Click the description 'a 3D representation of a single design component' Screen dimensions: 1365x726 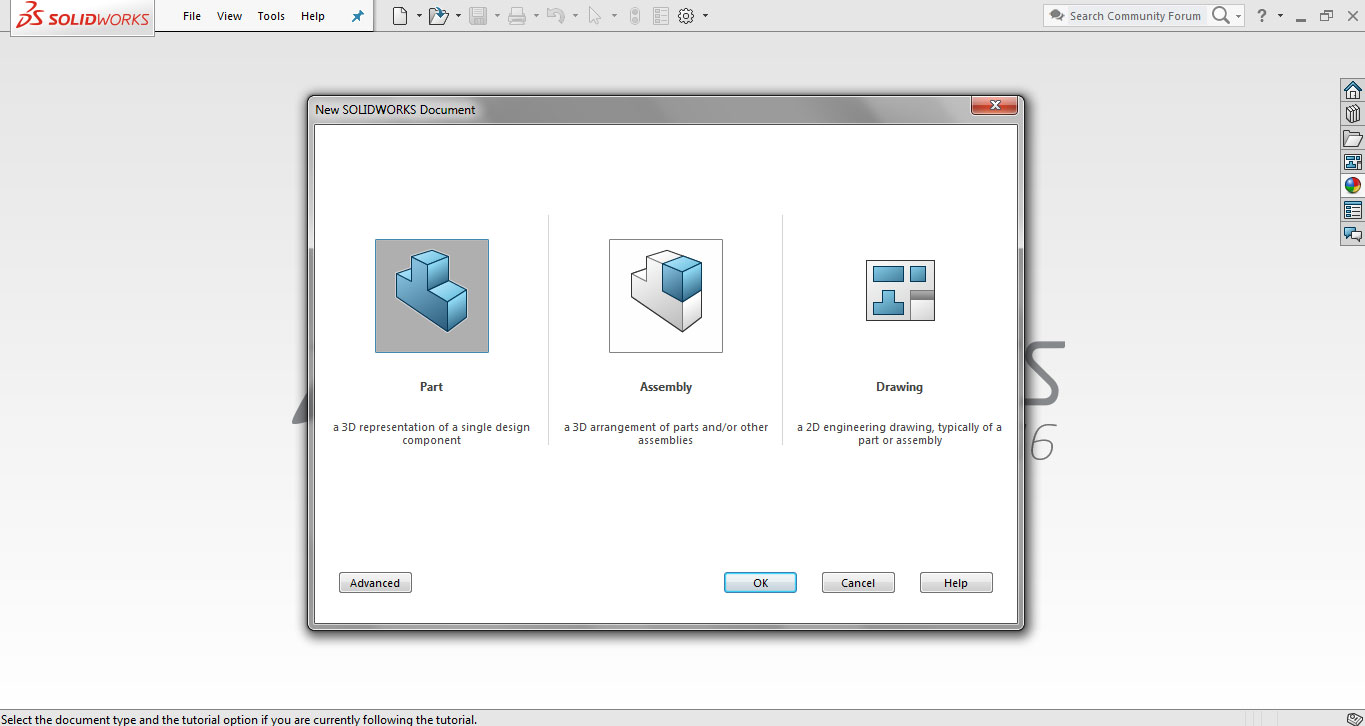click(x=432, y=434)
